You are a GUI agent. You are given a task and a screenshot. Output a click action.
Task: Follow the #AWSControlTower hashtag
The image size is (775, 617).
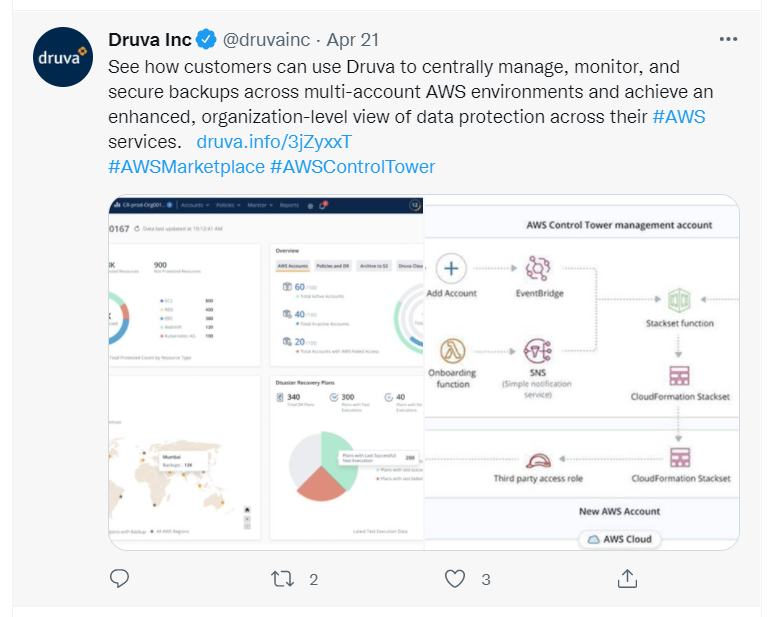pos(352,166)
